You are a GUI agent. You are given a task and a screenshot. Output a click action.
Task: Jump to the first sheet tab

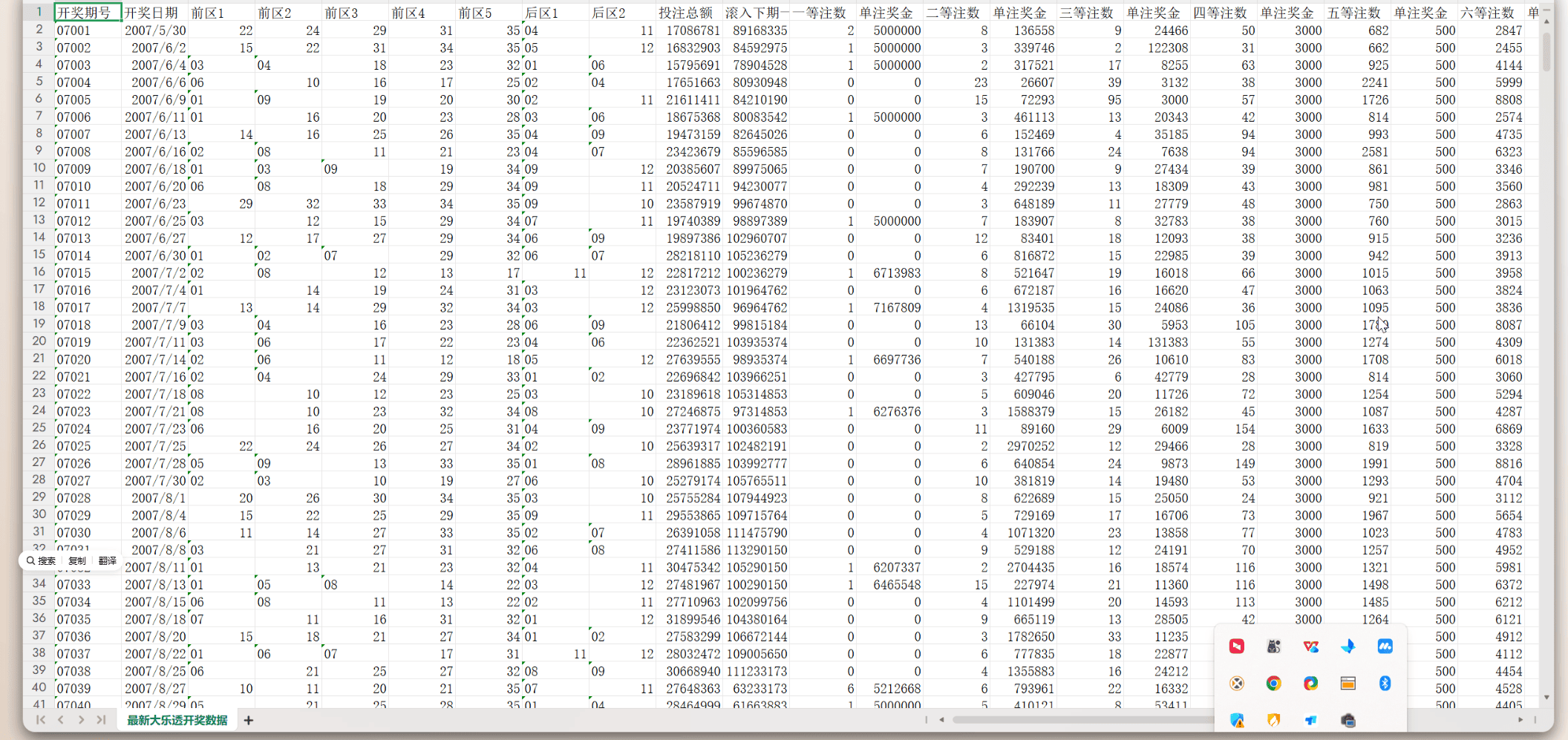click(41, 720)
